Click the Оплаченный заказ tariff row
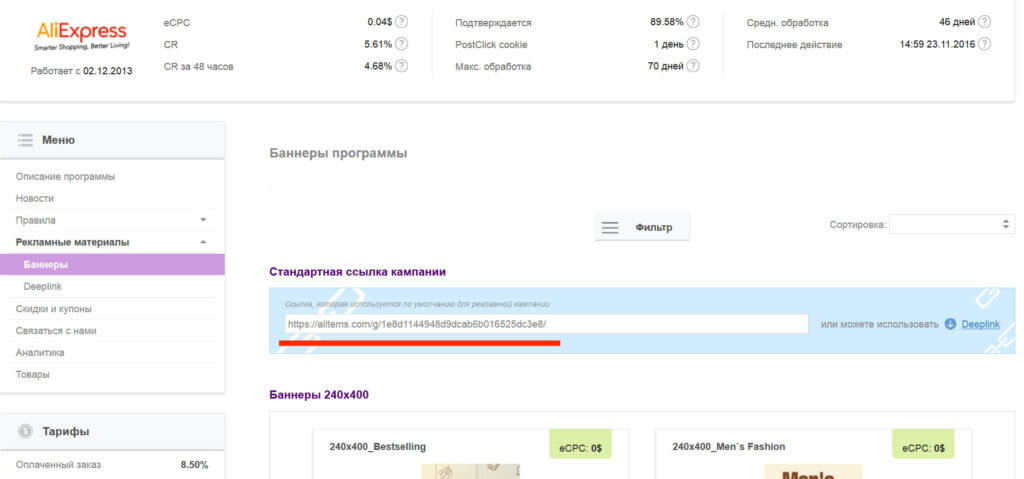Screen dimensions: 1024x479 pos(112,465)
